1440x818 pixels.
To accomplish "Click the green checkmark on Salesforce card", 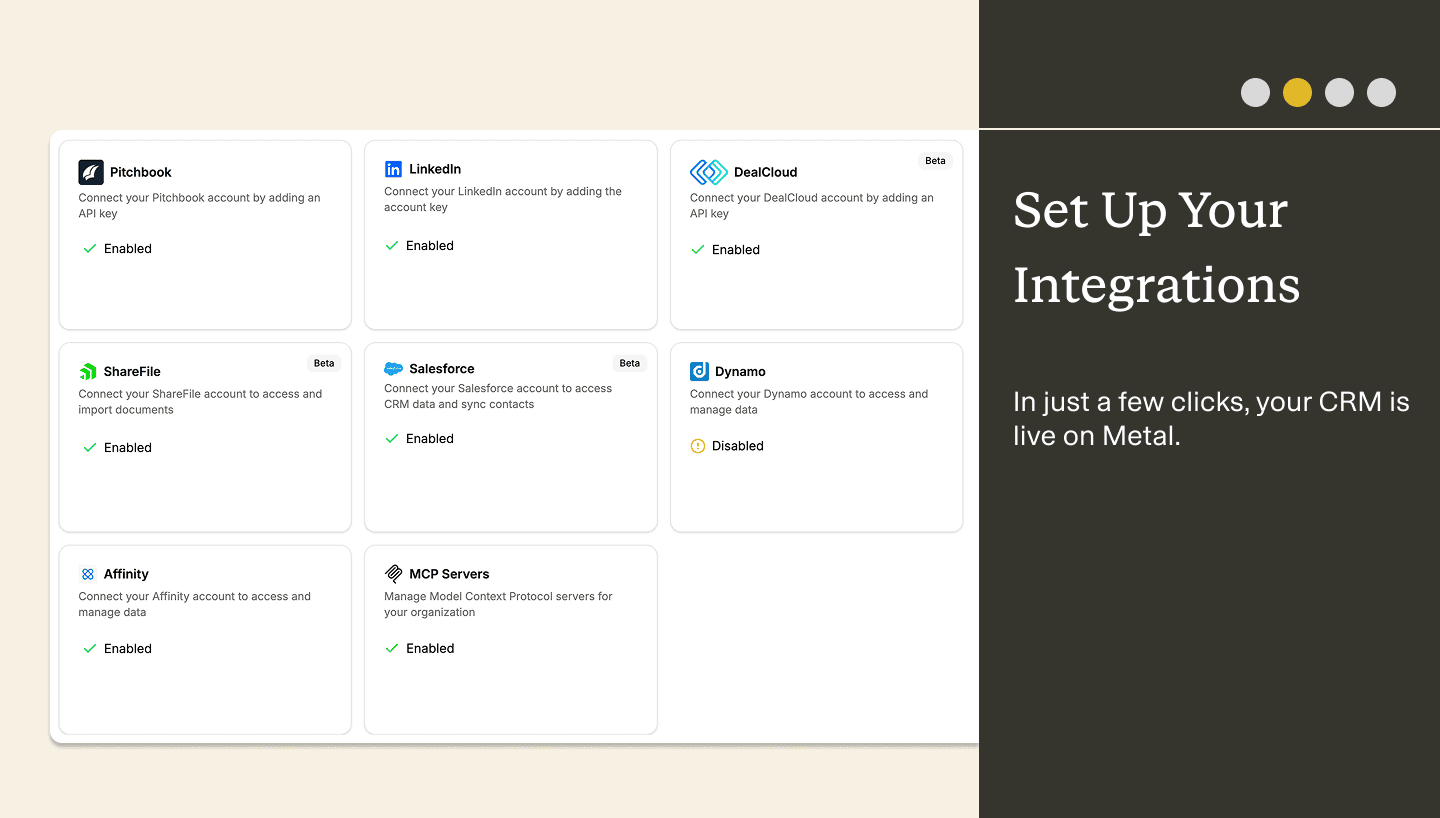I will point(392,438).
